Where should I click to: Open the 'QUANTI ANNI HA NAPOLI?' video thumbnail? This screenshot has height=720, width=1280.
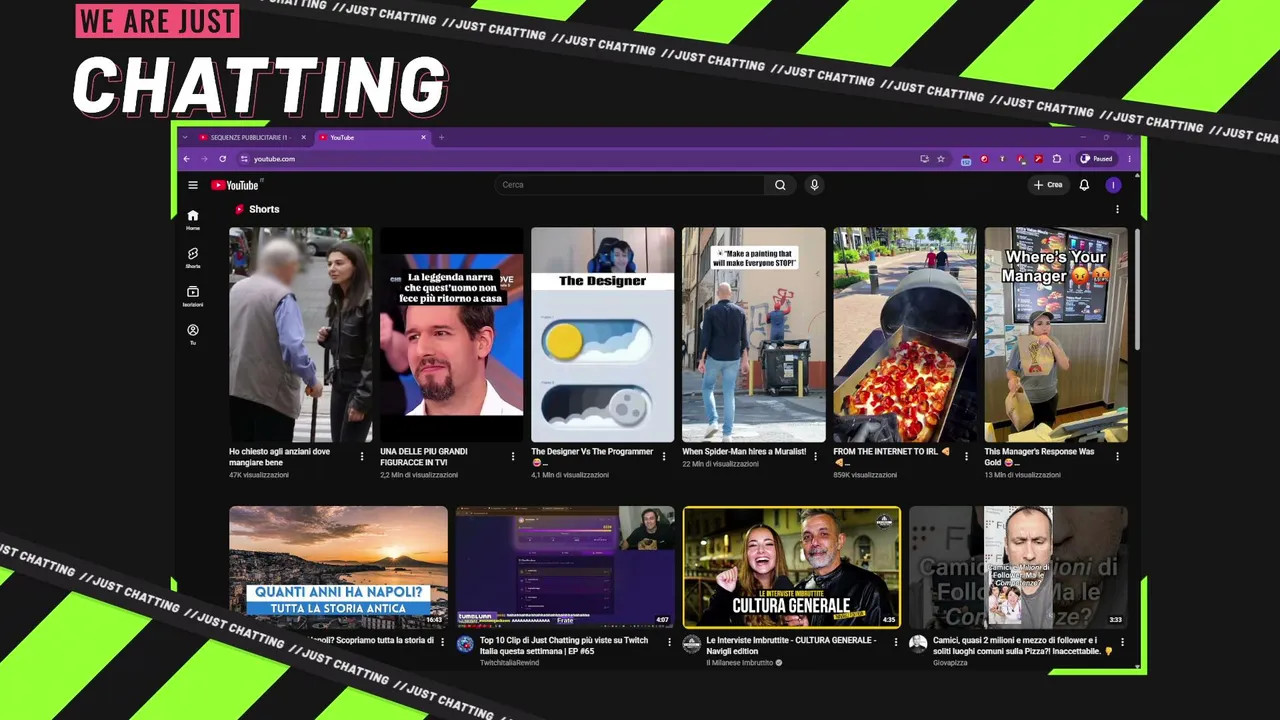click(x=338, y=567)
